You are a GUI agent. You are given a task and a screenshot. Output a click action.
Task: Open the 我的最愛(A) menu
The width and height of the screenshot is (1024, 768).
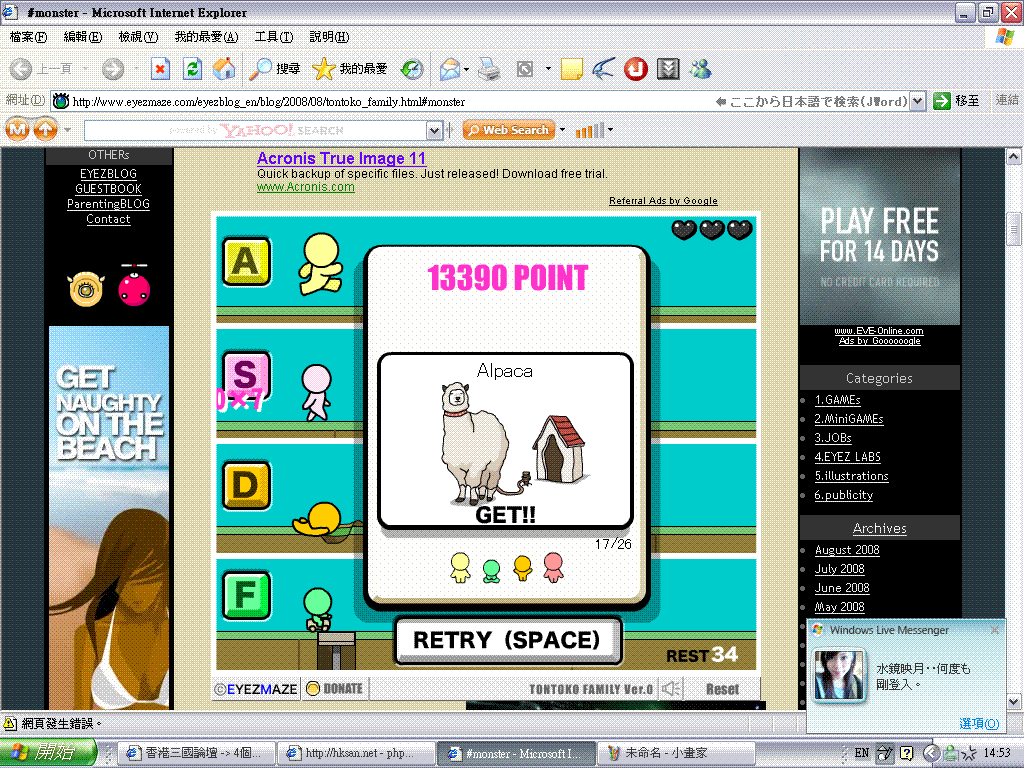(206, 37)
